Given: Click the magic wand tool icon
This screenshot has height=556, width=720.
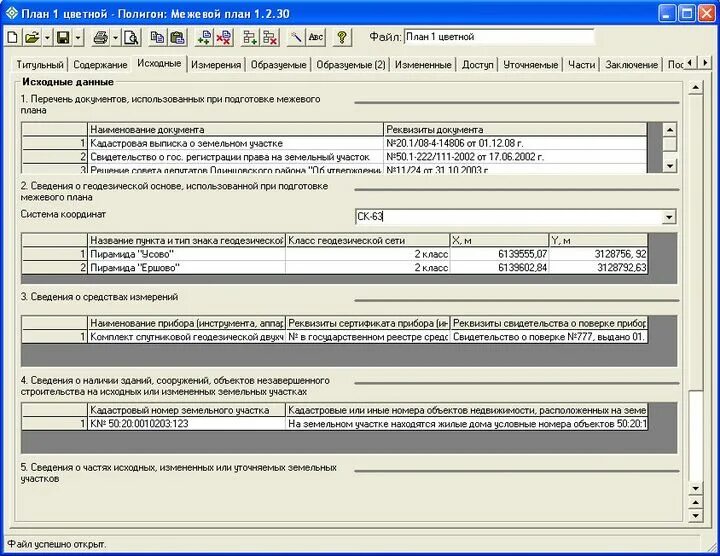Looking at the screenshot, I should pos(296,37).
